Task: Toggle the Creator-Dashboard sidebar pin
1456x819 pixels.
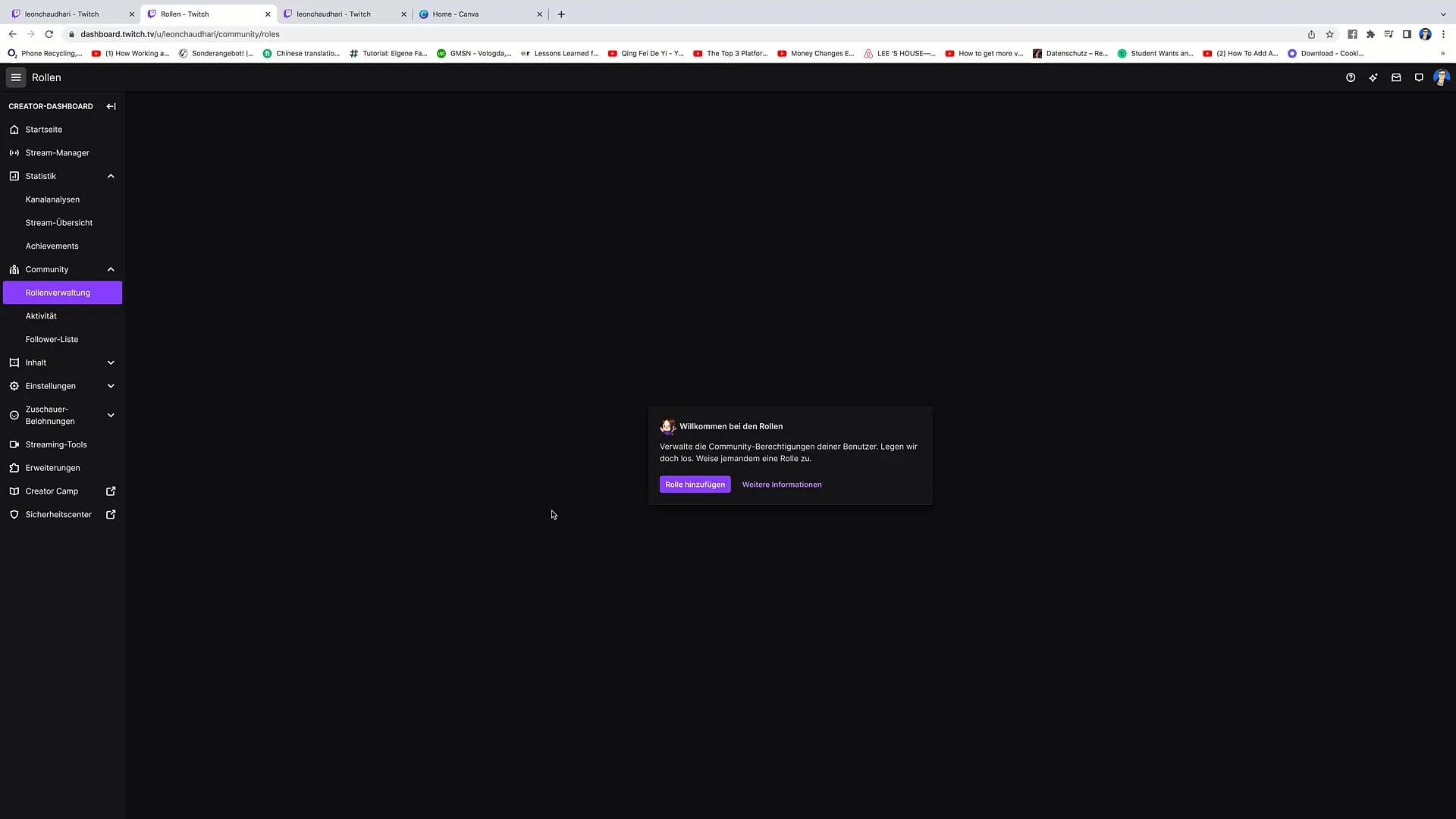Action: click(111, 106)
